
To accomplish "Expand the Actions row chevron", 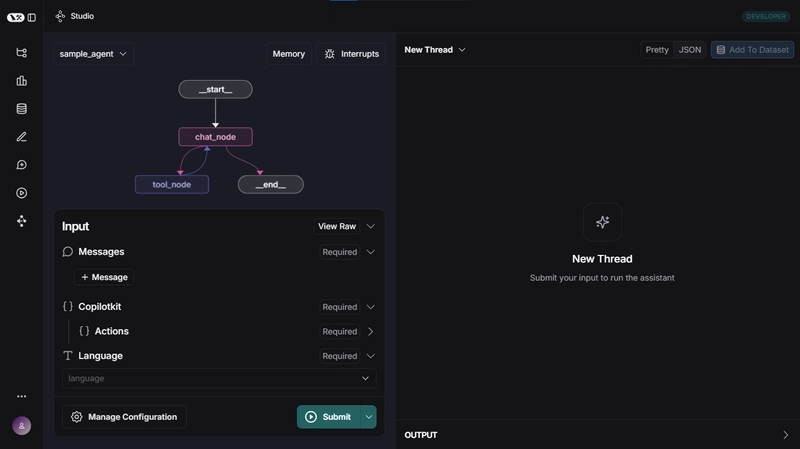I will [x=371, y=332].
